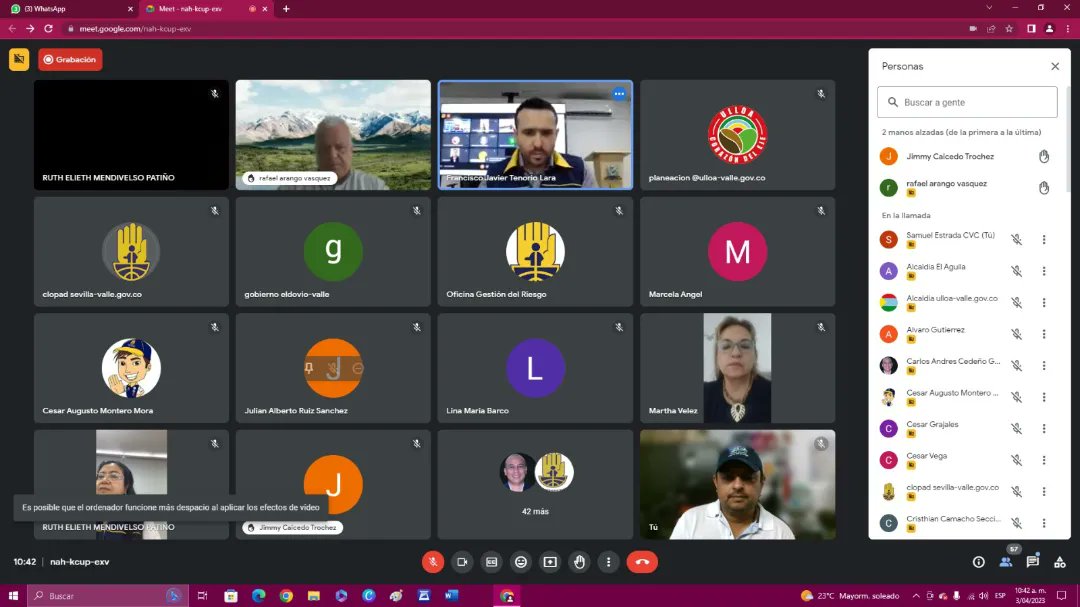Click the camera permission icon in address bar

pyautogui.click(x=973, y=29)
